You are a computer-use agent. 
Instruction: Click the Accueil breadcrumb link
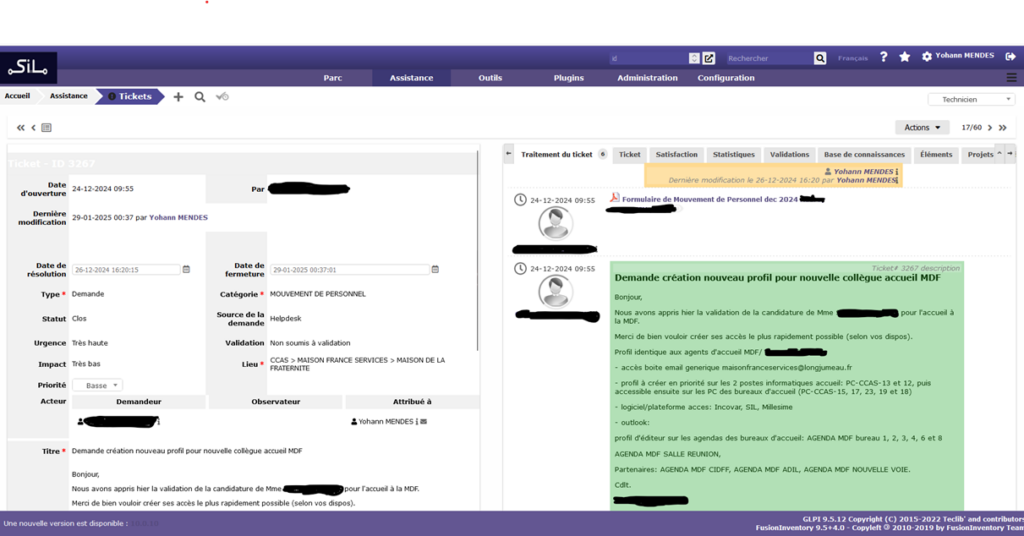point(17,96)
